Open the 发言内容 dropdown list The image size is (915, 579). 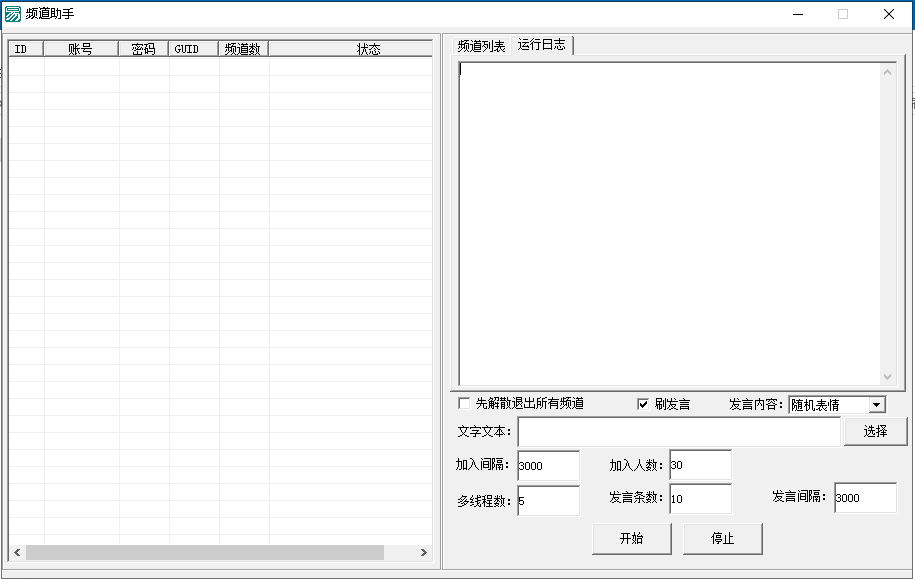click(x=876, y=405)
